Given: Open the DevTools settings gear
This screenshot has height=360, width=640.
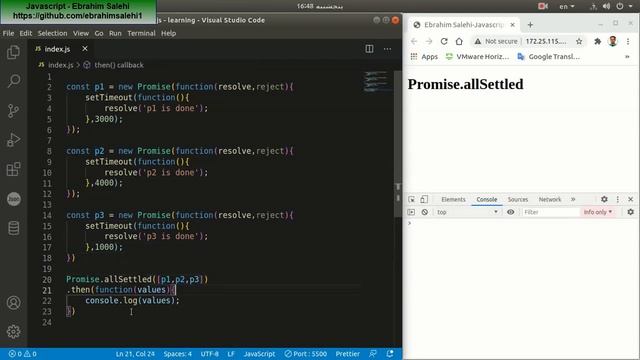Looking at the screenshot, I should [604, 199].
